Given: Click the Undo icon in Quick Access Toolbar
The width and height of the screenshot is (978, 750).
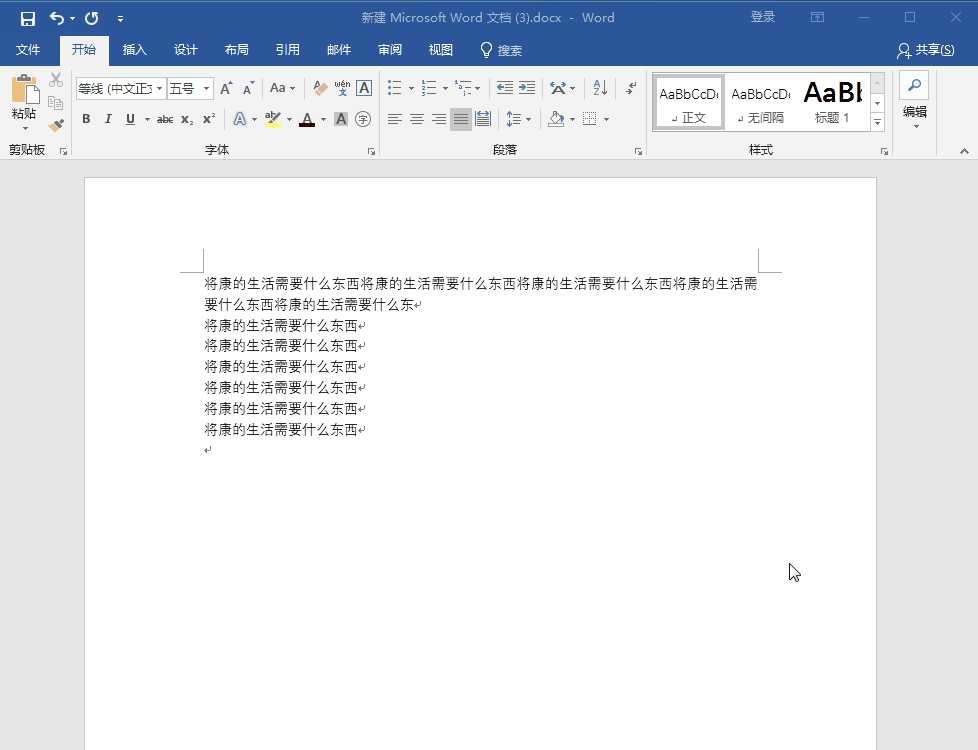Looking at the screenshot, I should pyautogui.click(x=58, y=17).
